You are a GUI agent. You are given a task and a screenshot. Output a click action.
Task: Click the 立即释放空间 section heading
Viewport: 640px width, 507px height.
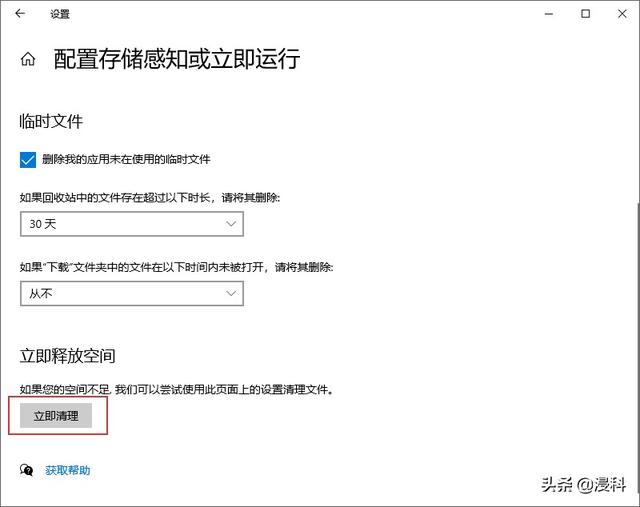coord(67,356)
